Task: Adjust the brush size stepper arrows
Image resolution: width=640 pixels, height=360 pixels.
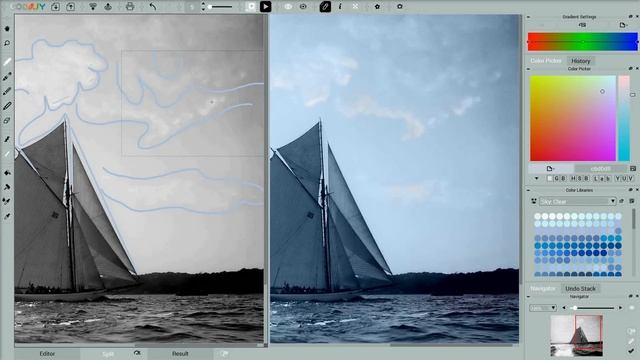Action: [x=203, y=7]
